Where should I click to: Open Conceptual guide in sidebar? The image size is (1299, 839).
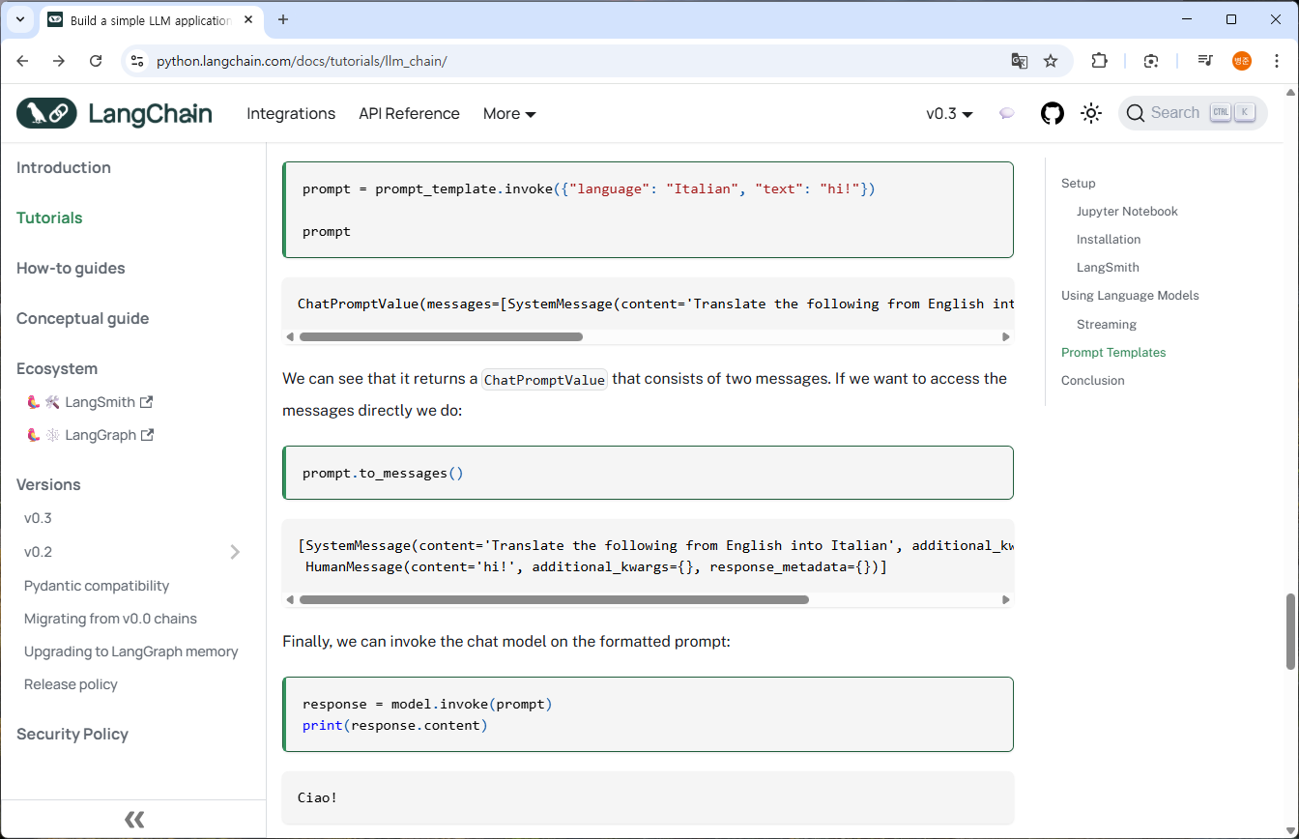pyautogui.click(x=82, y=318)
